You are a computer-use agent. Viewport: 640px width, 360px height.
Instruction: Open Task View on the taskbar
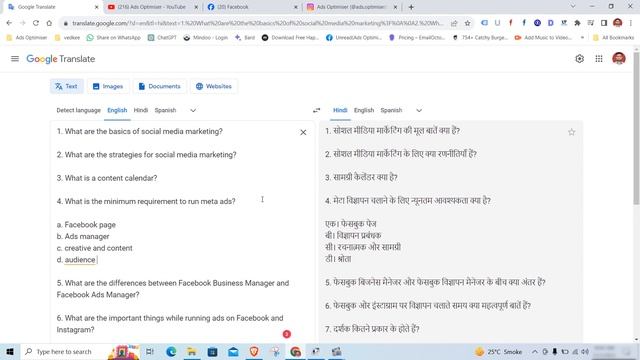(150, 351)
